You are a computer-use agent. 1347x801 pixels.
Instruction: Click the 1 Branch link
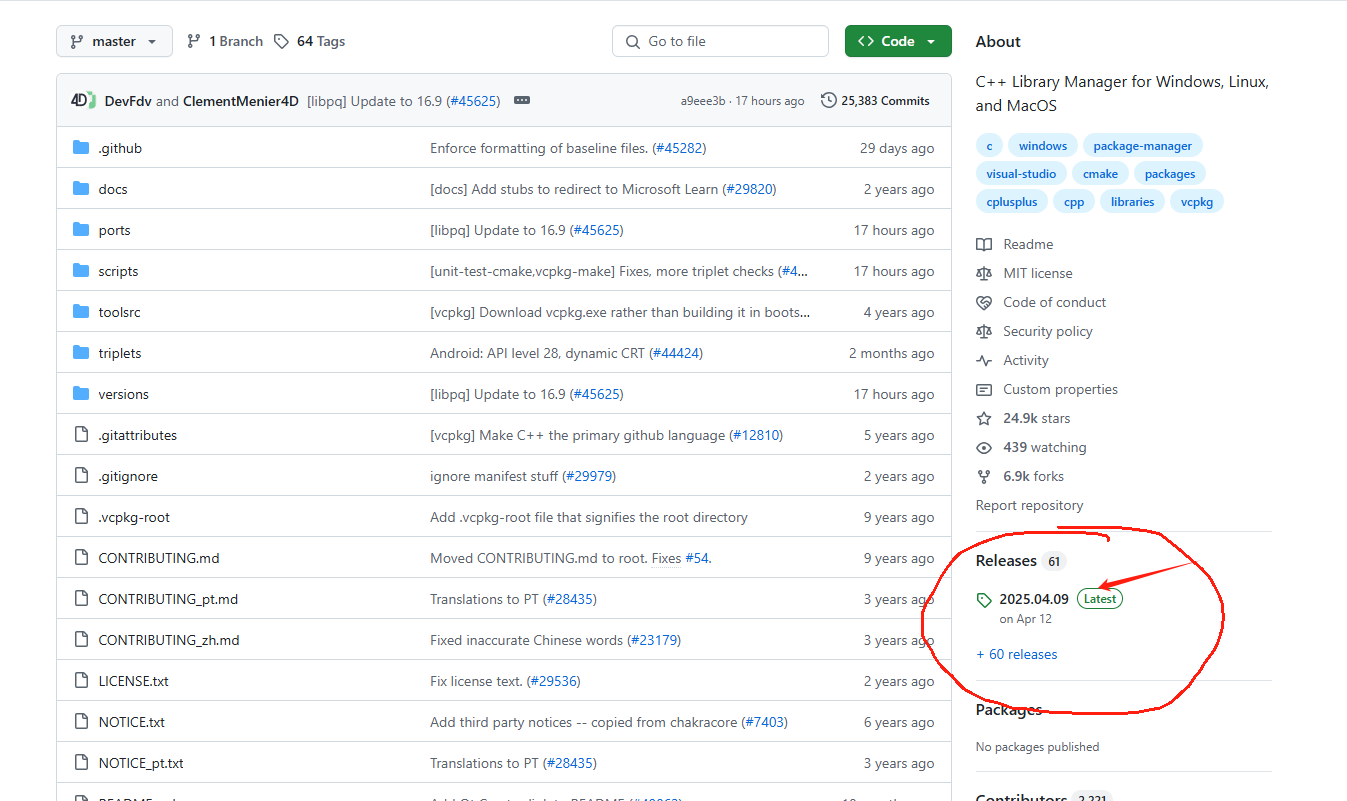click(x=225, y=41)
